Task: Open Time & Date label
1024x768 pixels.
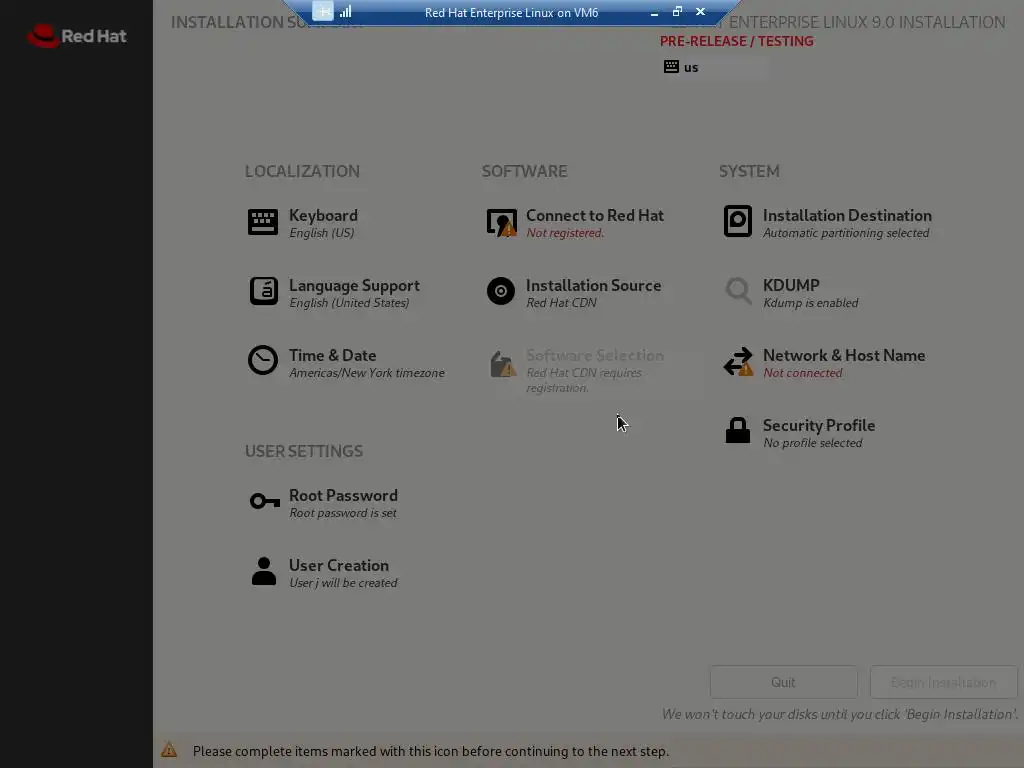Action: pos(332,355)
